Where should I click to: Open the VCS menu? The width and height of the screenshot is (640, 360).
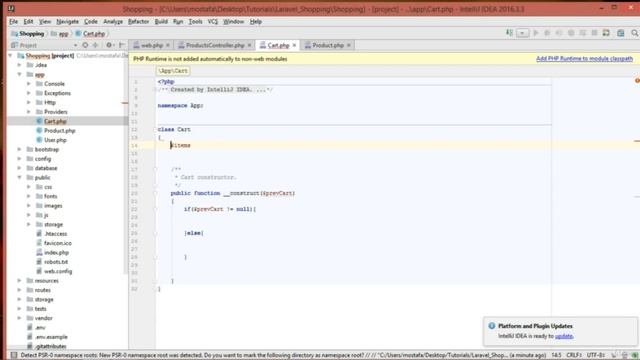point(213,22)
